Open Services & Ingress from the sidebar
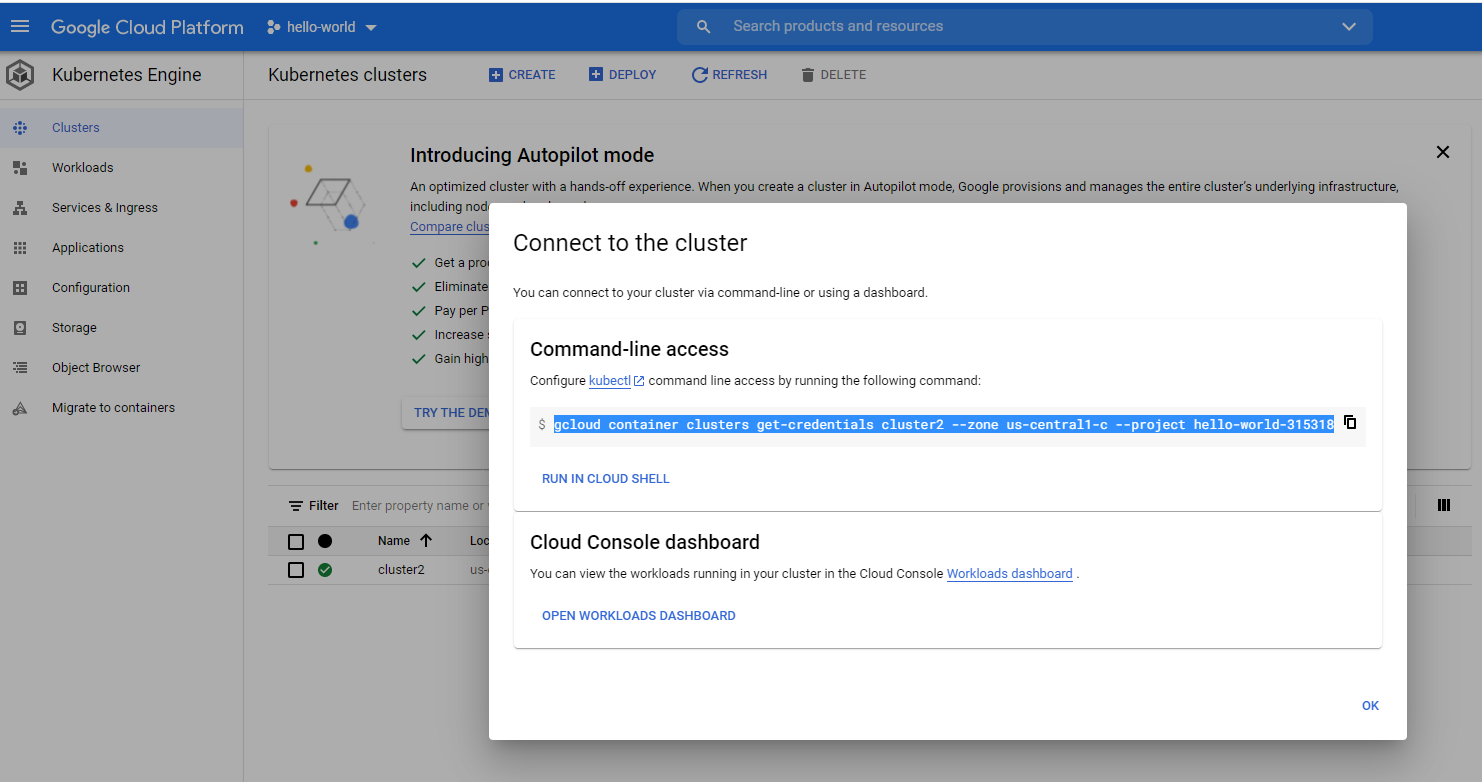Screen dimensions: 1482x782 [104, 207]
